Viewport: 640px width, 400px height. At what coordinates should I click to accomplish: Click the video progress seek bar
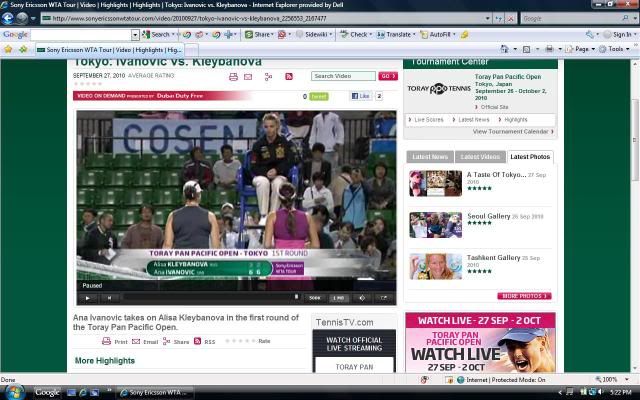click(211, 298)
